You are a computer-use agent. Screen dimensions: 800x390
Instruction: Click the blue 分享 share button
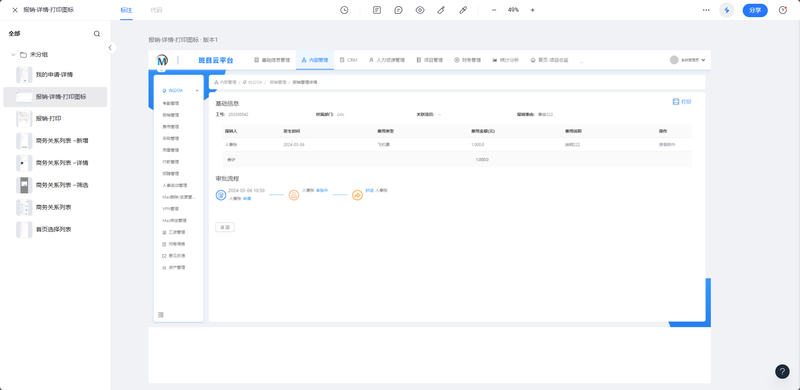755,10
